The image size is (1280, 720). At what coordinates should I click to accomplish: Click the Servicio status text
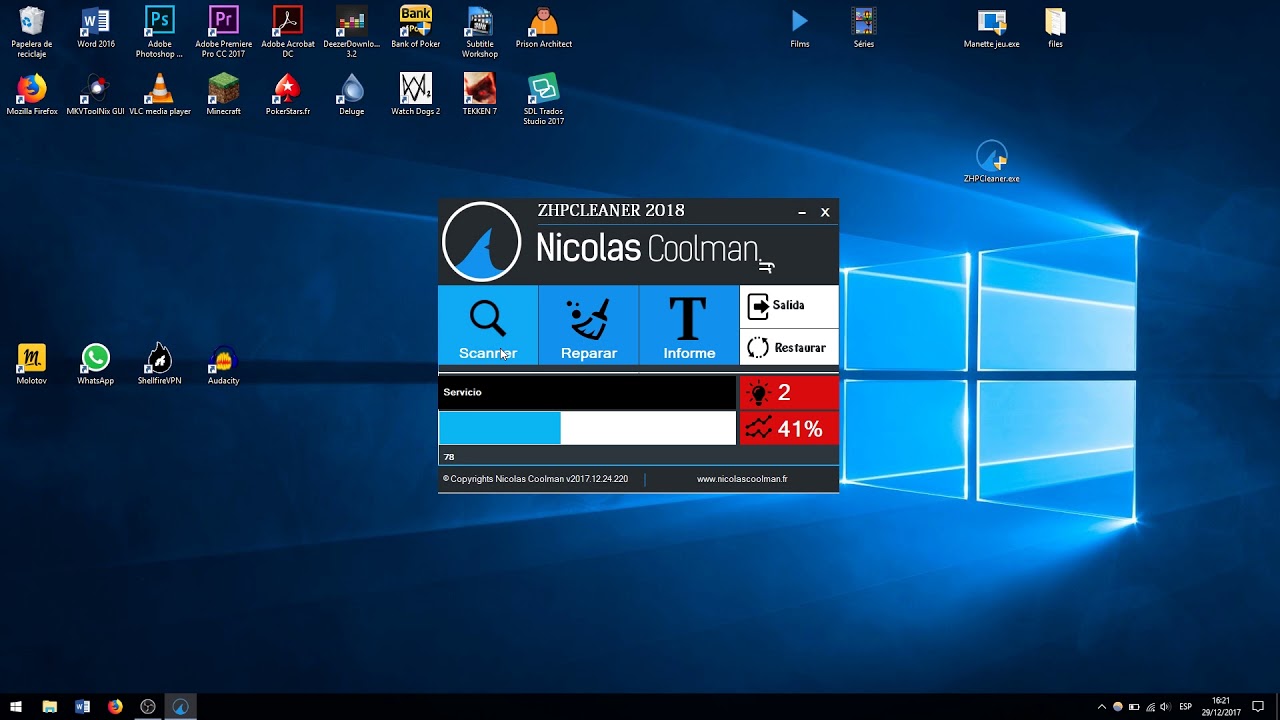pyautogui.click(x=462, y=392)
